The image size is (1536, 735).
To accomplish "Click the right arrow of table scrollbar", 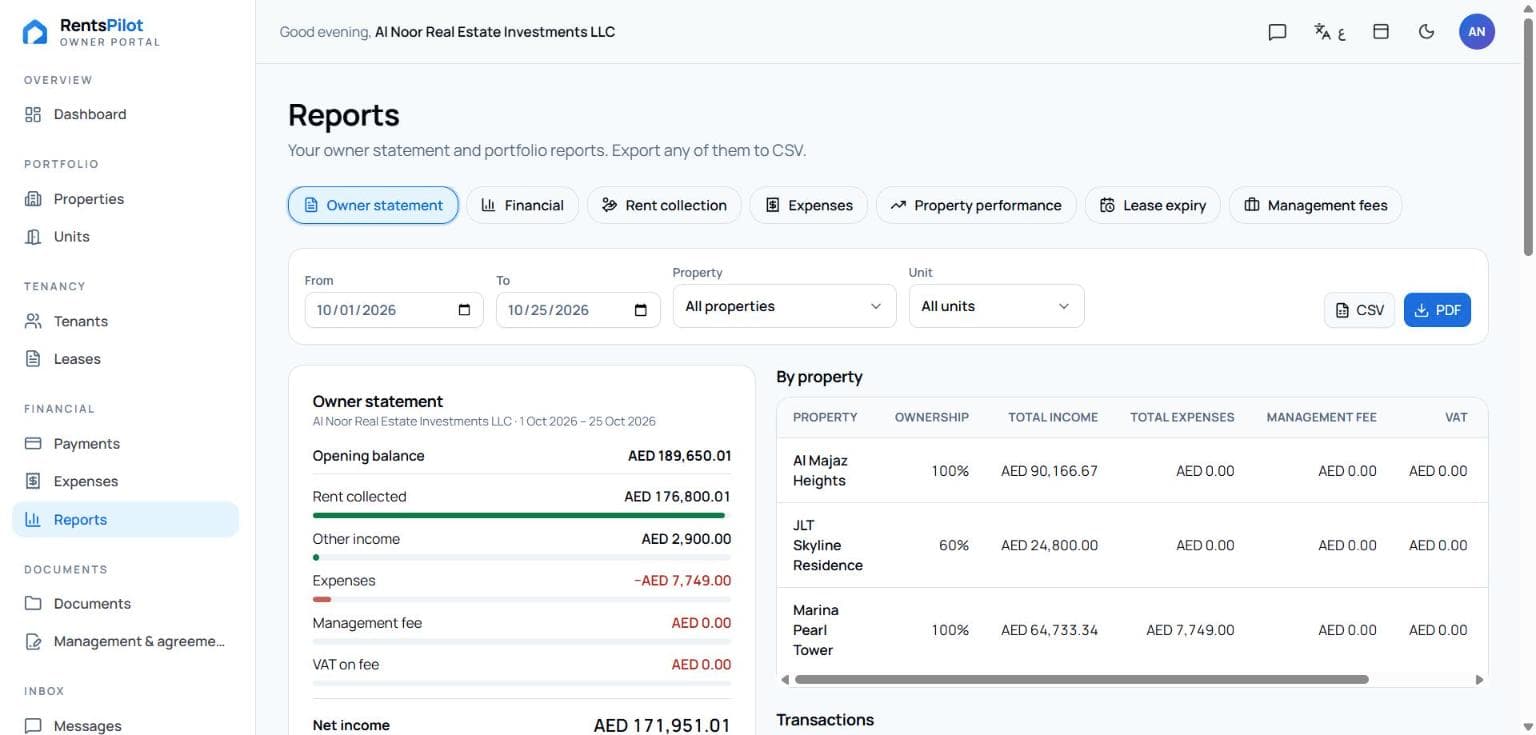I will (x=1479, y=679).
